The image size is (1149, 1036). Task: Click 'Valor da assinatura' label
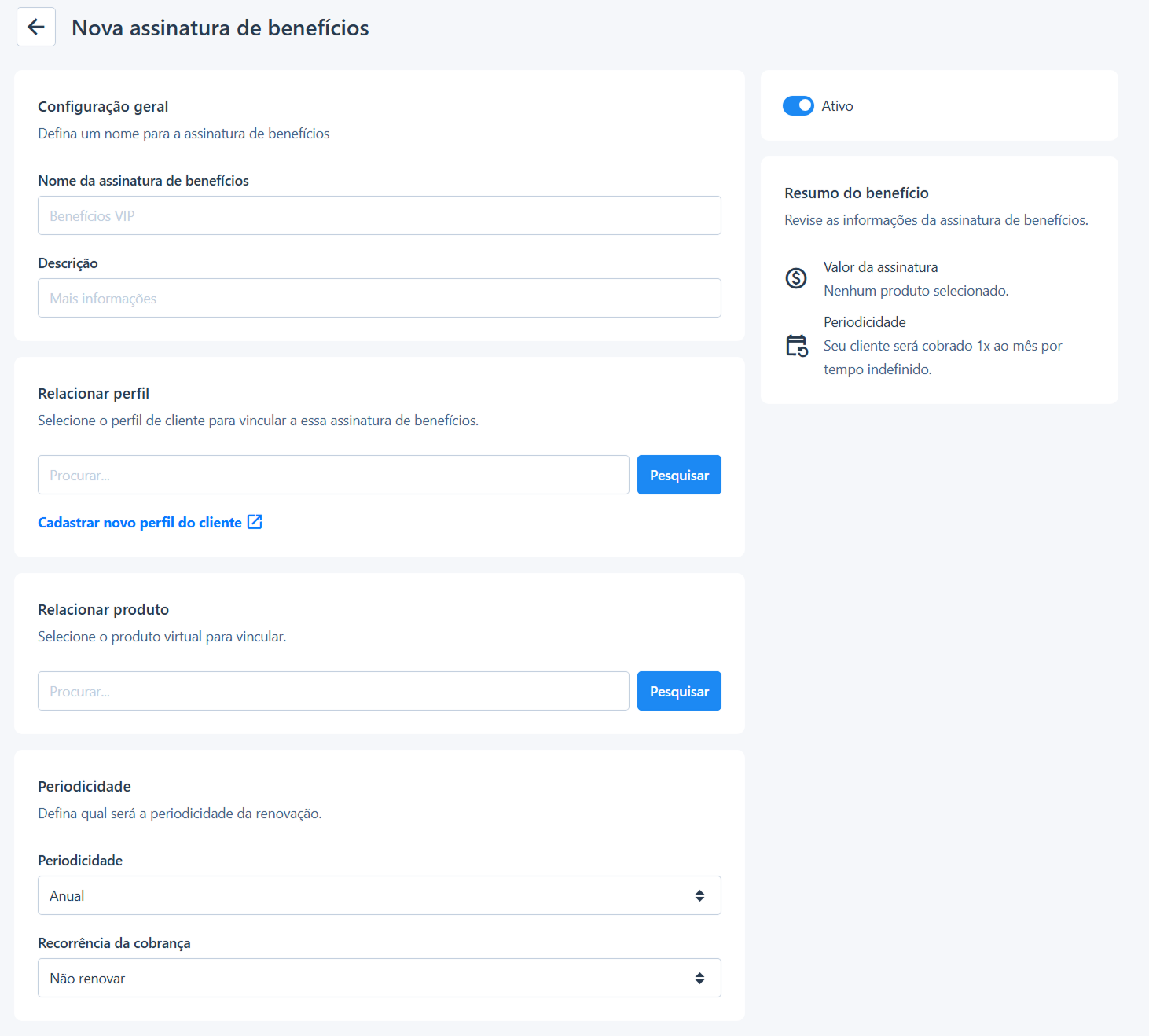[x=881, y=267]
